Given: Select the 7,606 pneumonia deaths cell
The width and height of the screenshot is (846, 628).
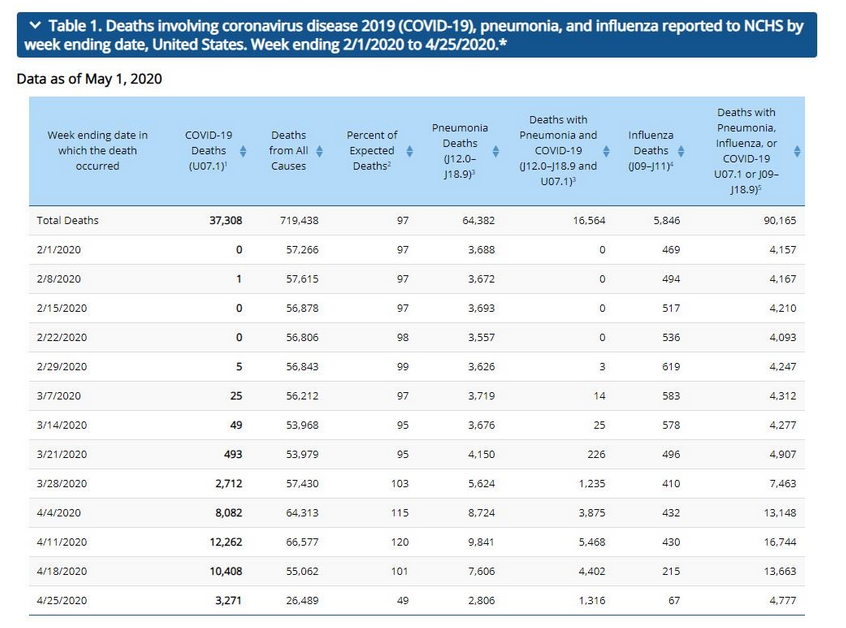Looking at the screenshot, I should coord(481,571).
